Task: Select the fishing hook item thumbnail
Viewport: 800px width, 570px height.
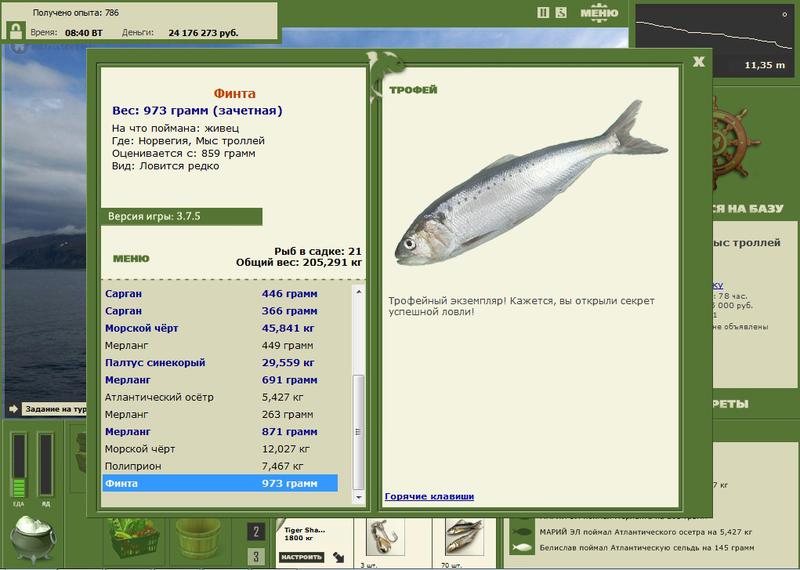Action: point(385,537)
